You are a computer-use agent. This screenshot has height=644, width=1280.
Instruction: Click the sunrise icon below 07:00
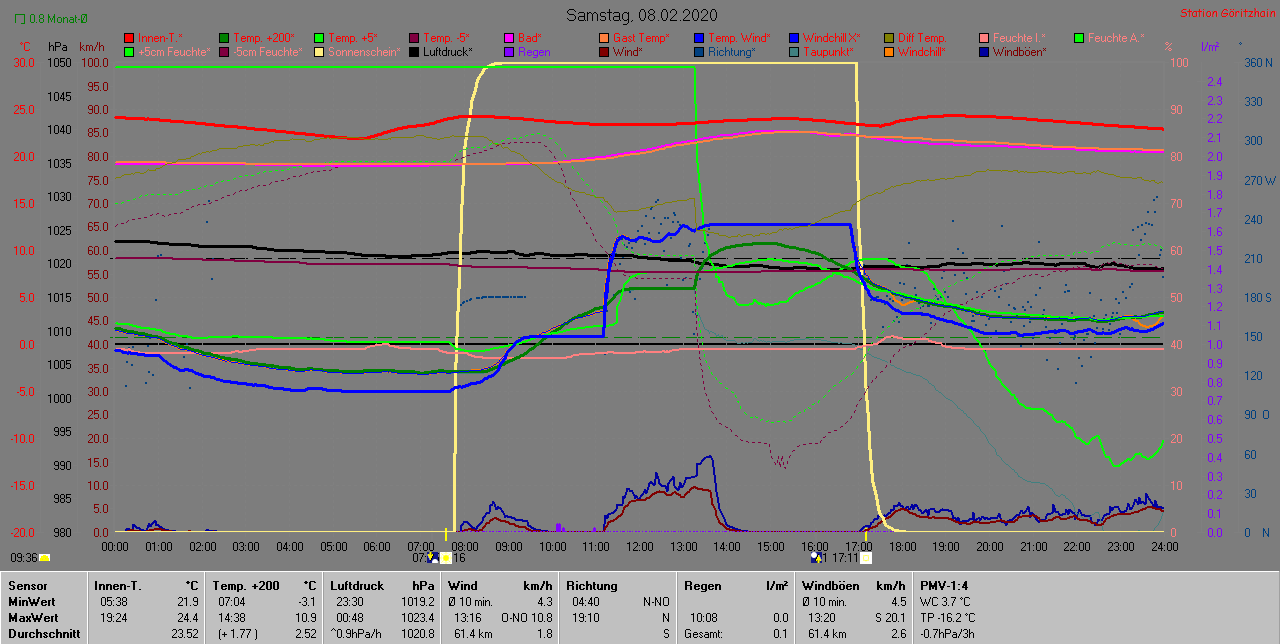432,558
